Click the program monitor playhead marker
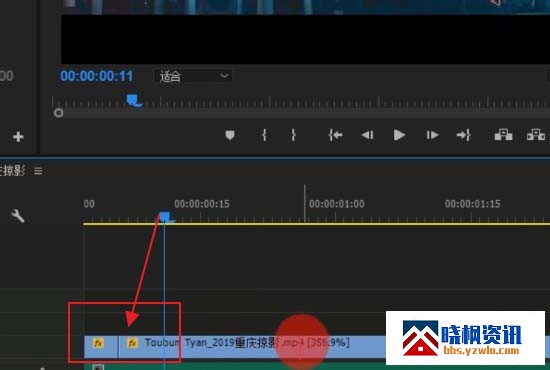The image size is (550, 370). point(134,101)
